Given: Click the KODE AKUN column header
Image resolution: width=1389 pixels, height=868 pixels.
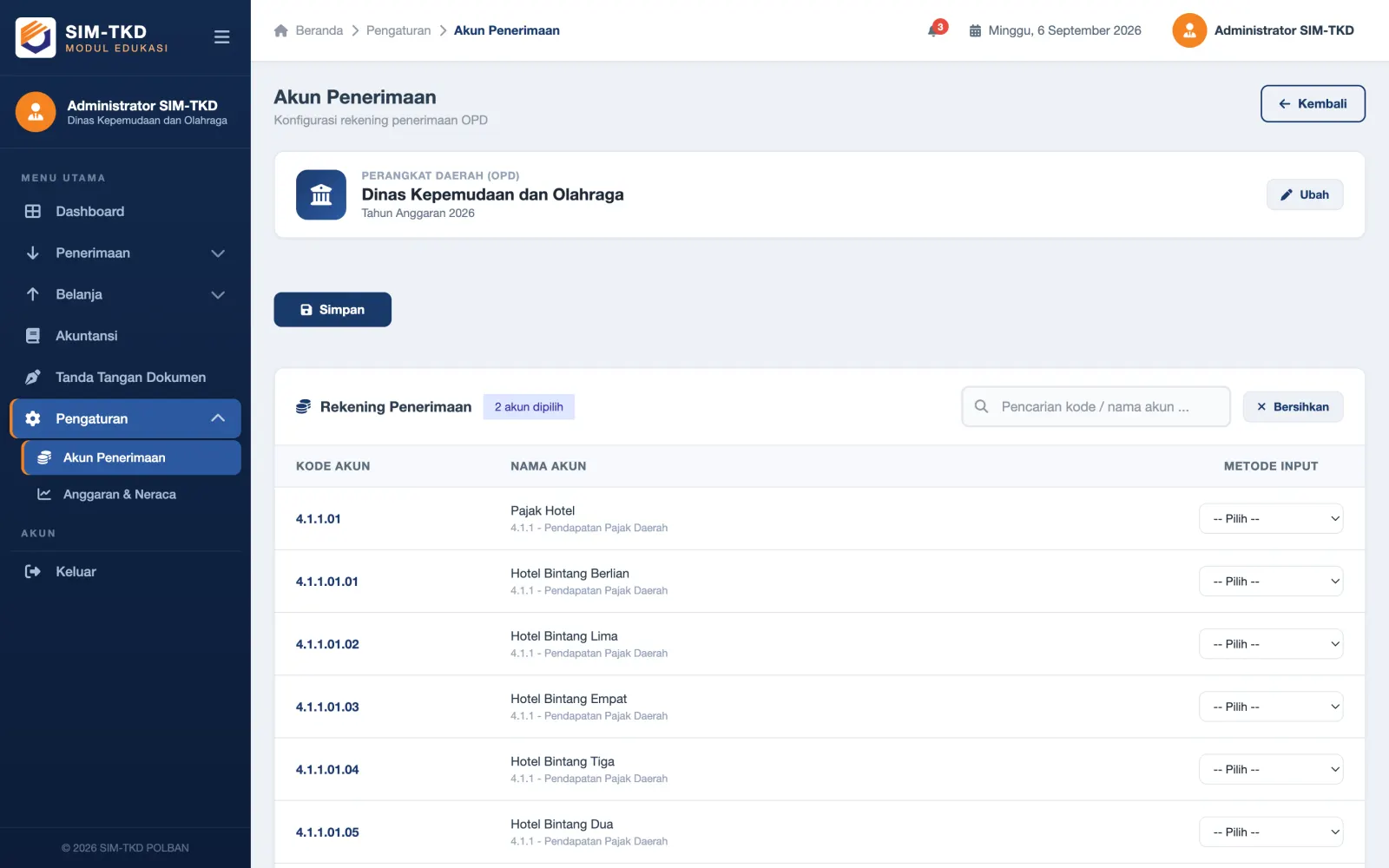Looking at the screenshot, I should click(x=333, y=466).
